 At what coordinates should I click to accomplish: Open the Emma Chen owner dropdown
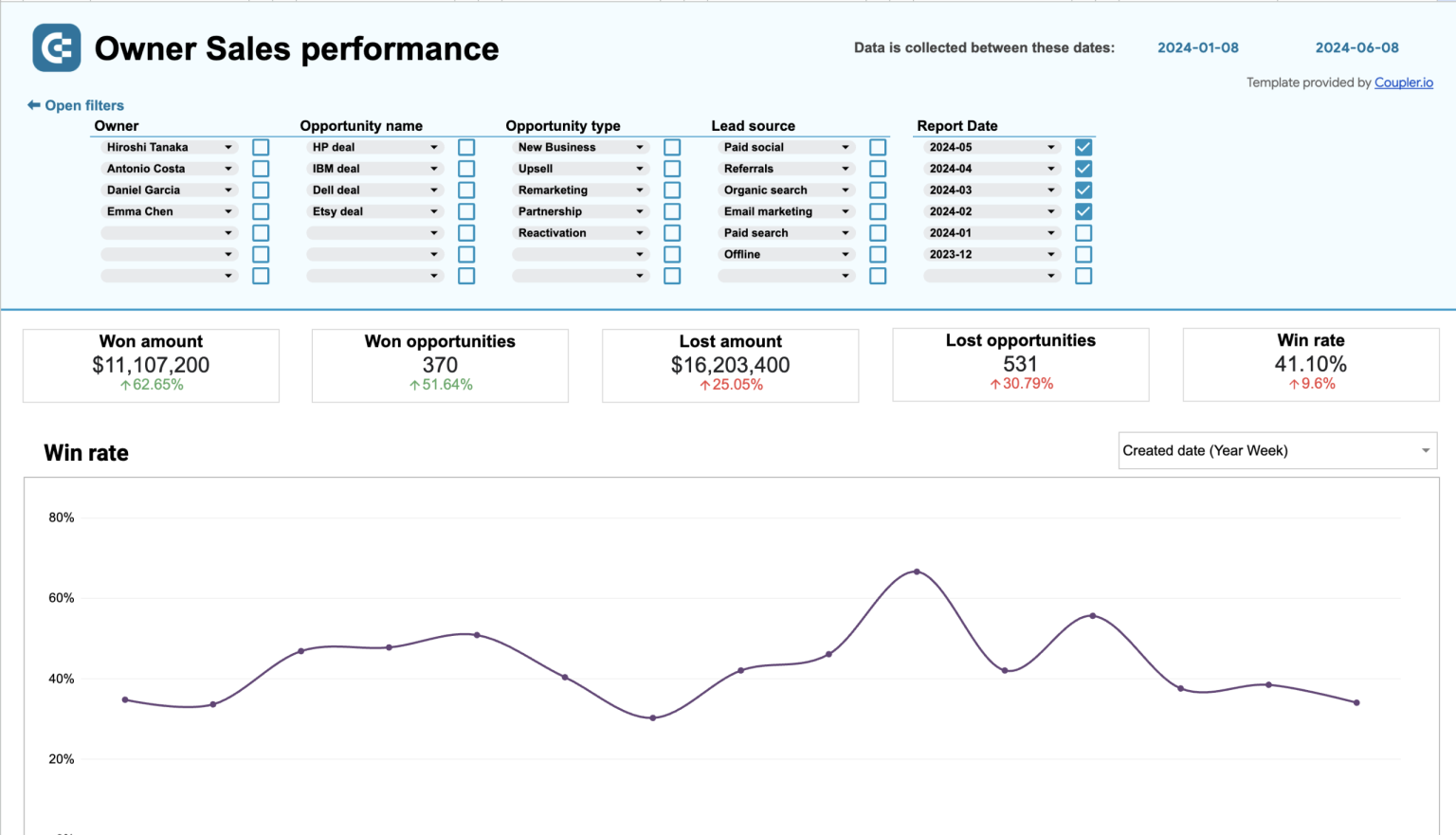point(227,210)
